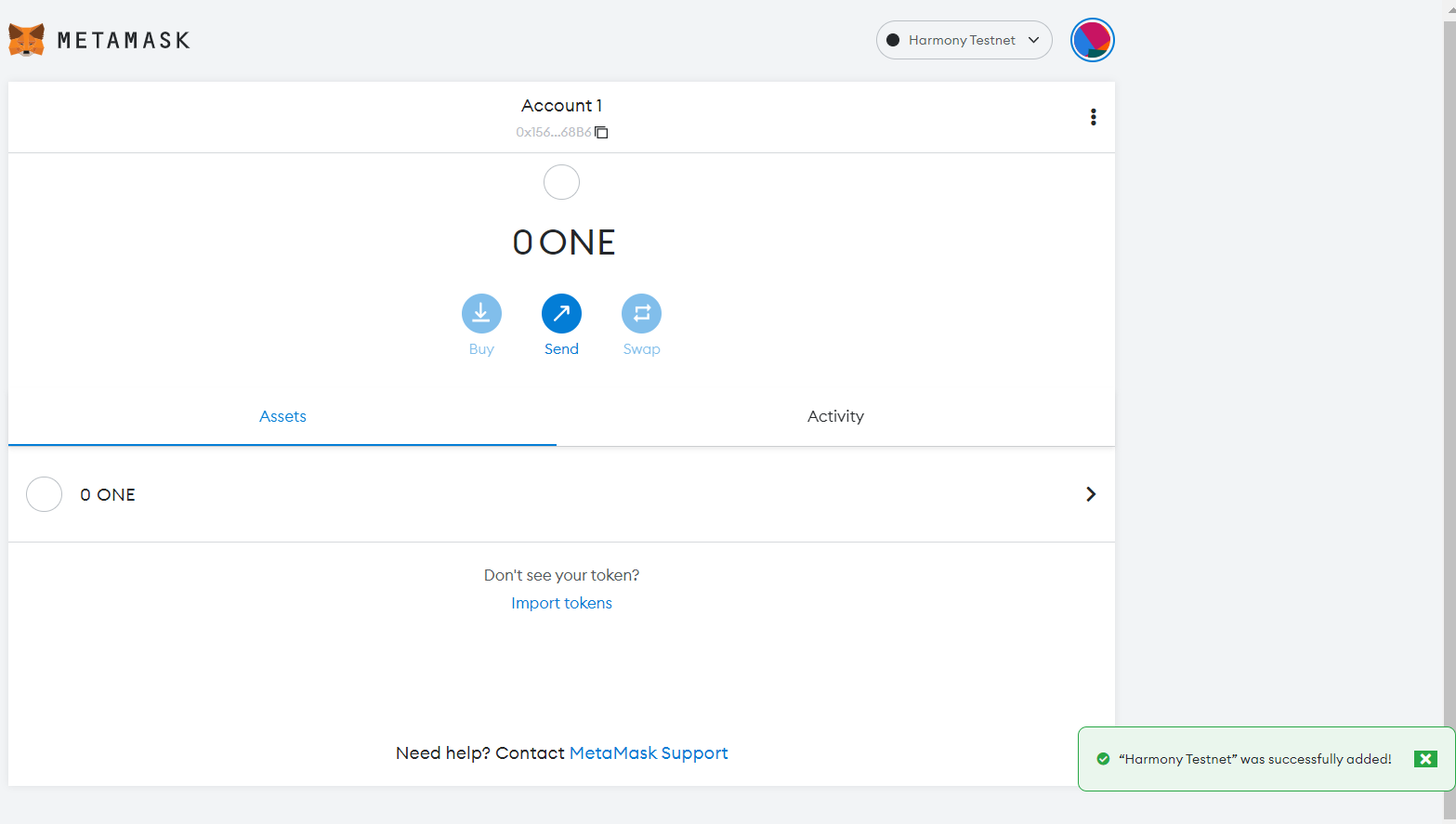Viewport: 1456px width, 824px height.
Task: Click the Buy label text
Action: (481, 349)
